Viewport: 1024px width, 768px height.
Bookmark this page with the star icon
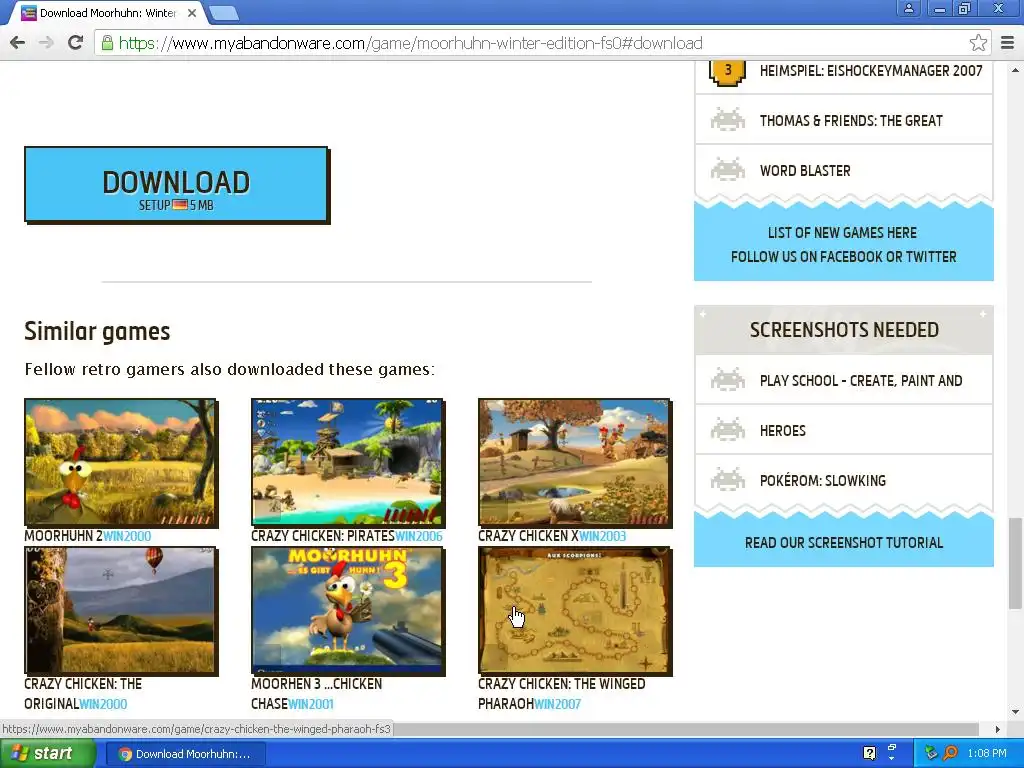coord(978,43)
